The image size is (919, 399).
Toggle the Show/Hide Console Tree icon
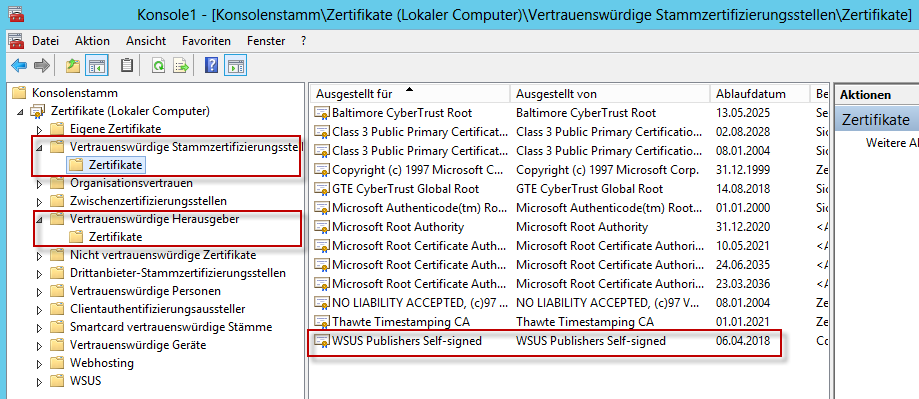click(96, 66)
